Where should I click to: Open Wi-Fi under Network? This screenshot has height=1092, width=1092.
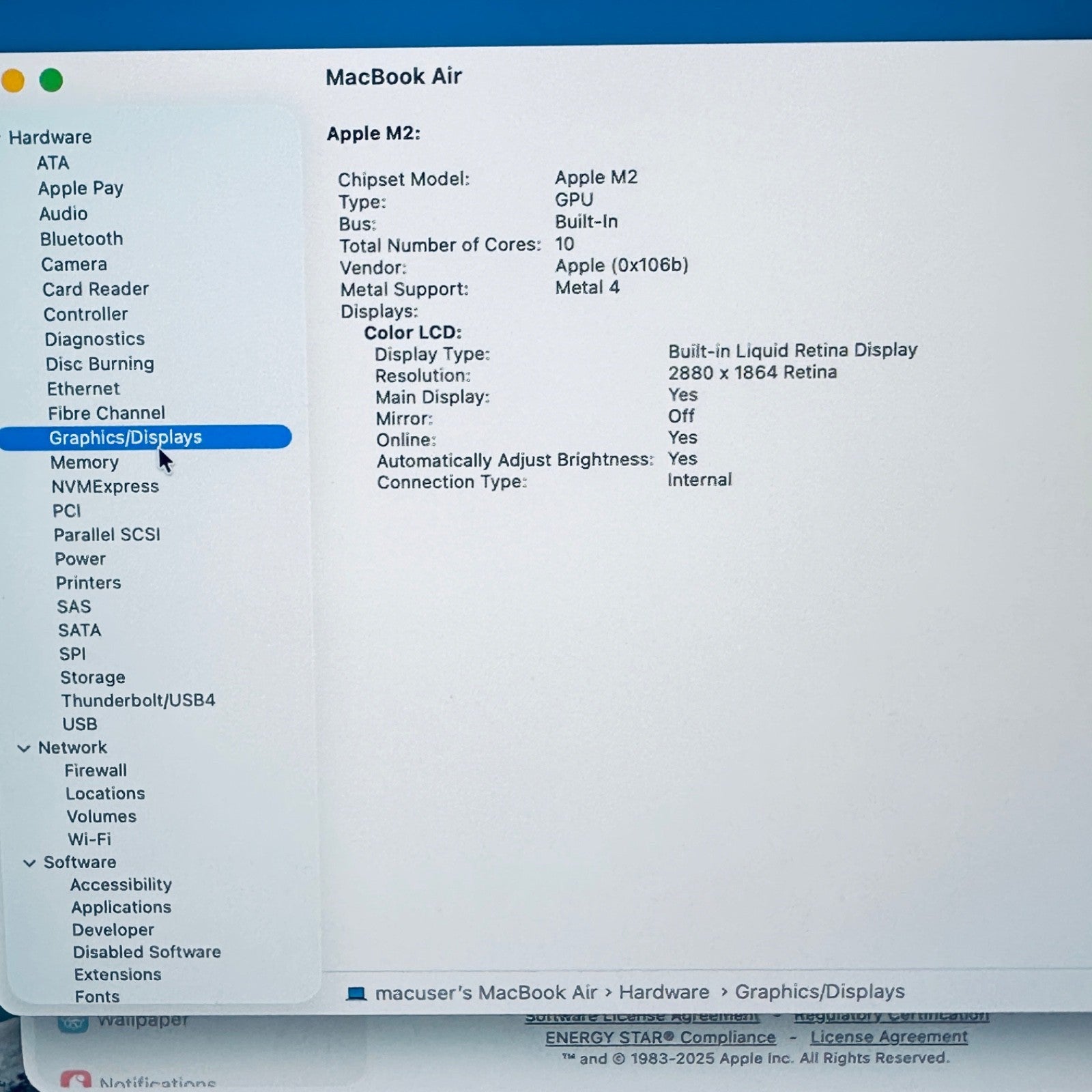[x=90, y=839]
